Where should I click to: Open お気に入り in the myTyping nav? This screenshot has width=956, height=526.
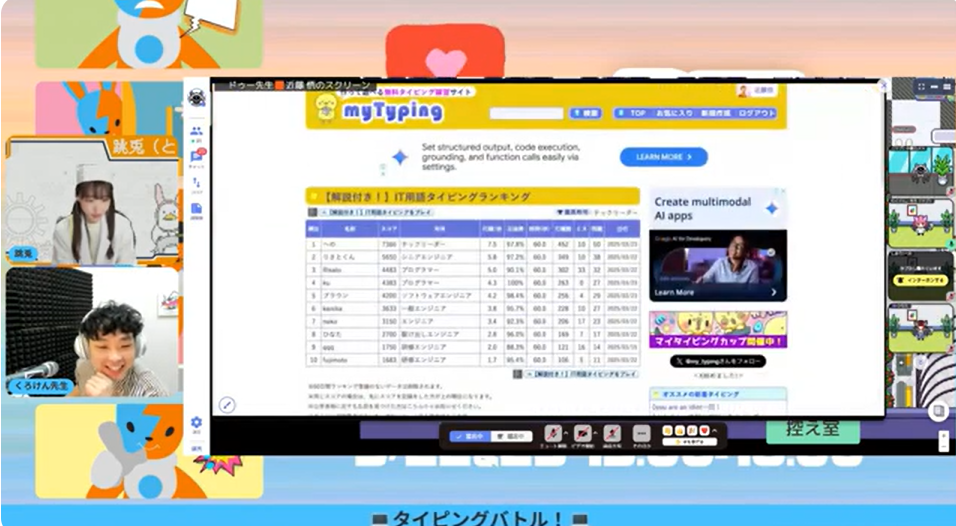674,113
